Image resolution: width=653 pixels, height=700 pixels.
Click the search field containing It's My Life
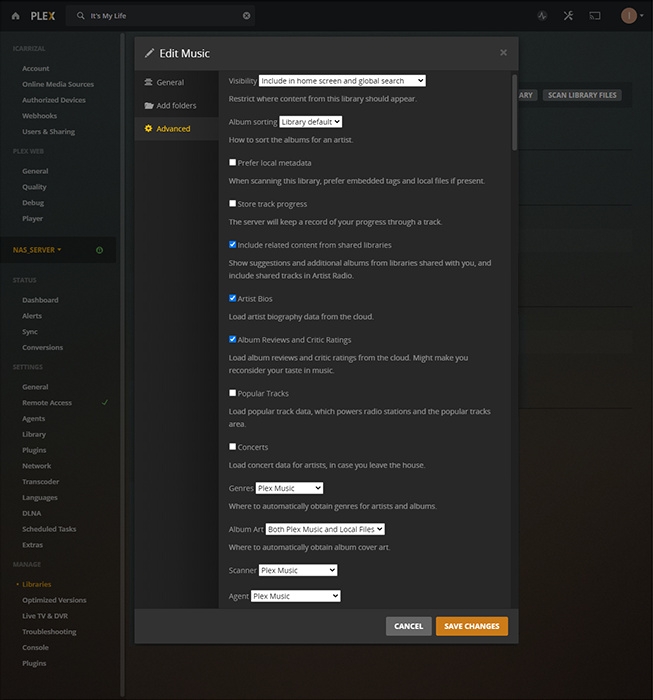tap(161, 16)
